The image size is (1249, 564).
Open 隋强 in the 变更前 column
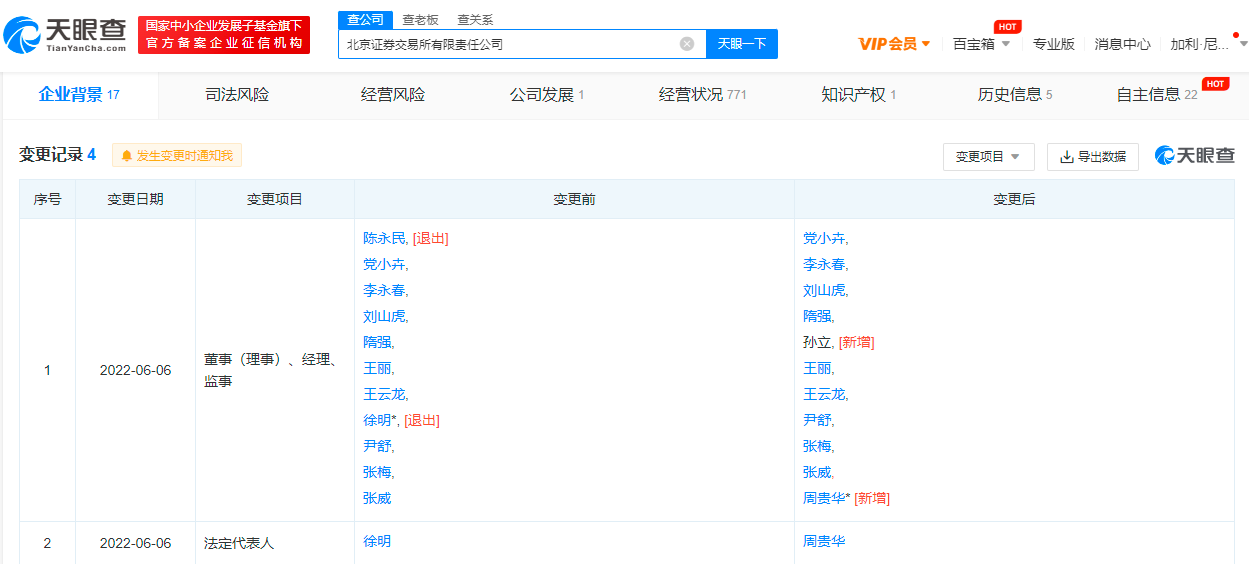tap(377, 342)
